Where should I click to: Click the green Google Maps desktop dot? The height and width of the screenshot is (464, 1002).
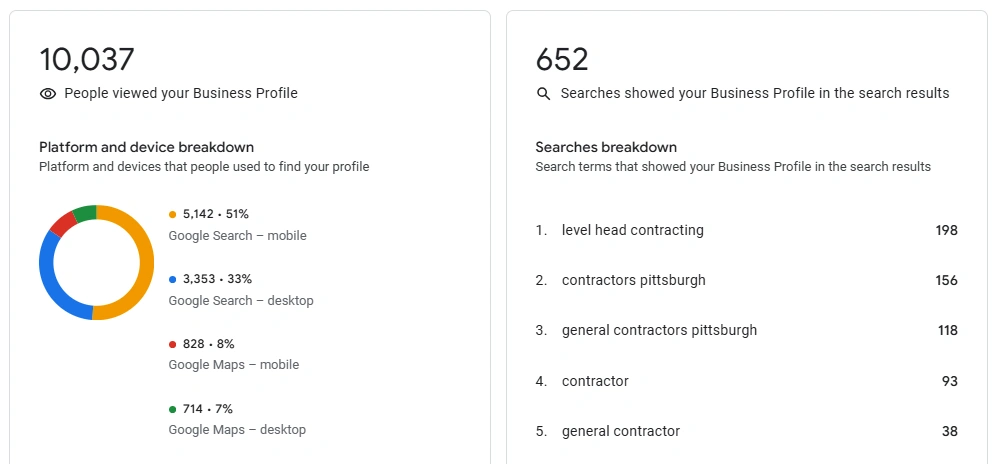173,409
